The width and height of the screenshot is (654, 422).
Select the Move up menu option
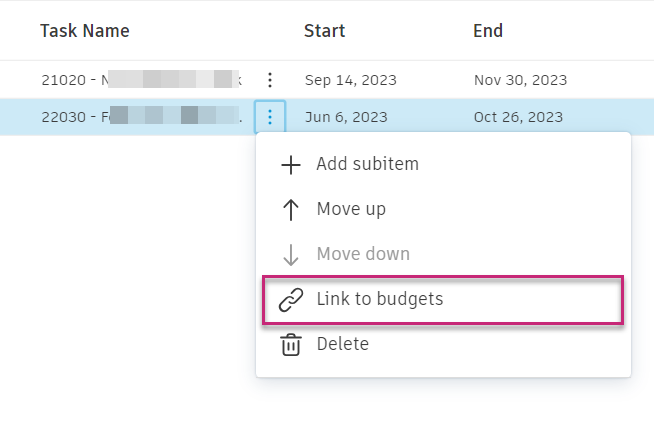tap(351, 209)
